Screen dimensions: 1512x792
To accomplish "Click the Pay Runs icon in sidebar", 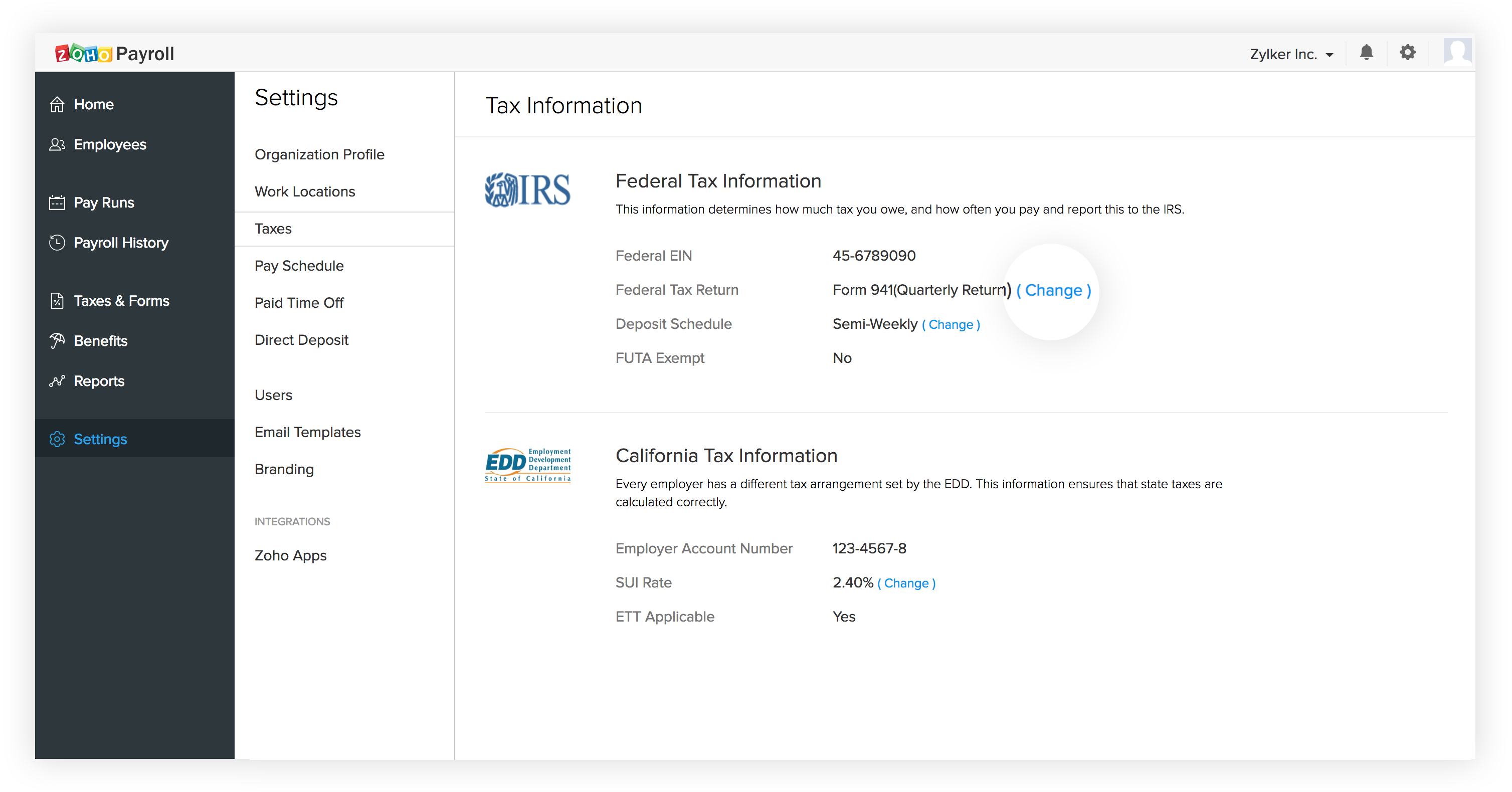I will pos(57,201).
